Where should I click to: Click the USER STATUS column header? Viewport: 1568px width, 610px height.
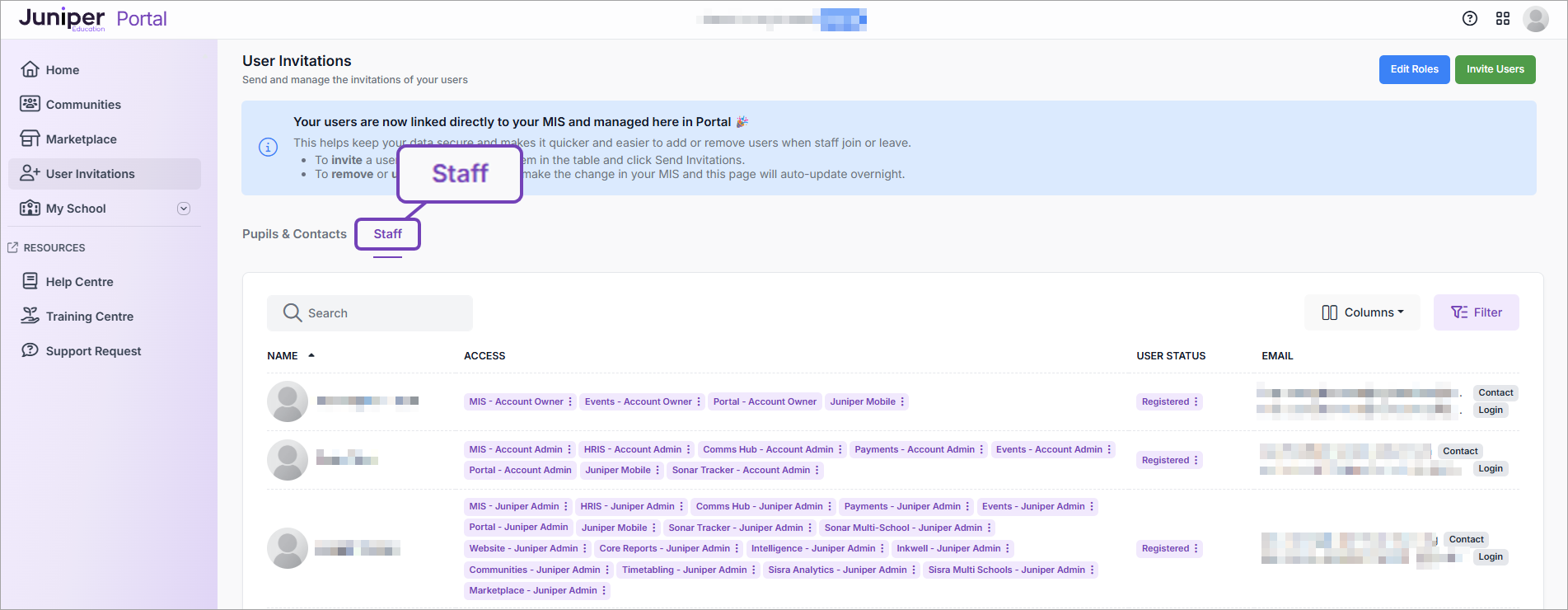tap(1171, 356)
